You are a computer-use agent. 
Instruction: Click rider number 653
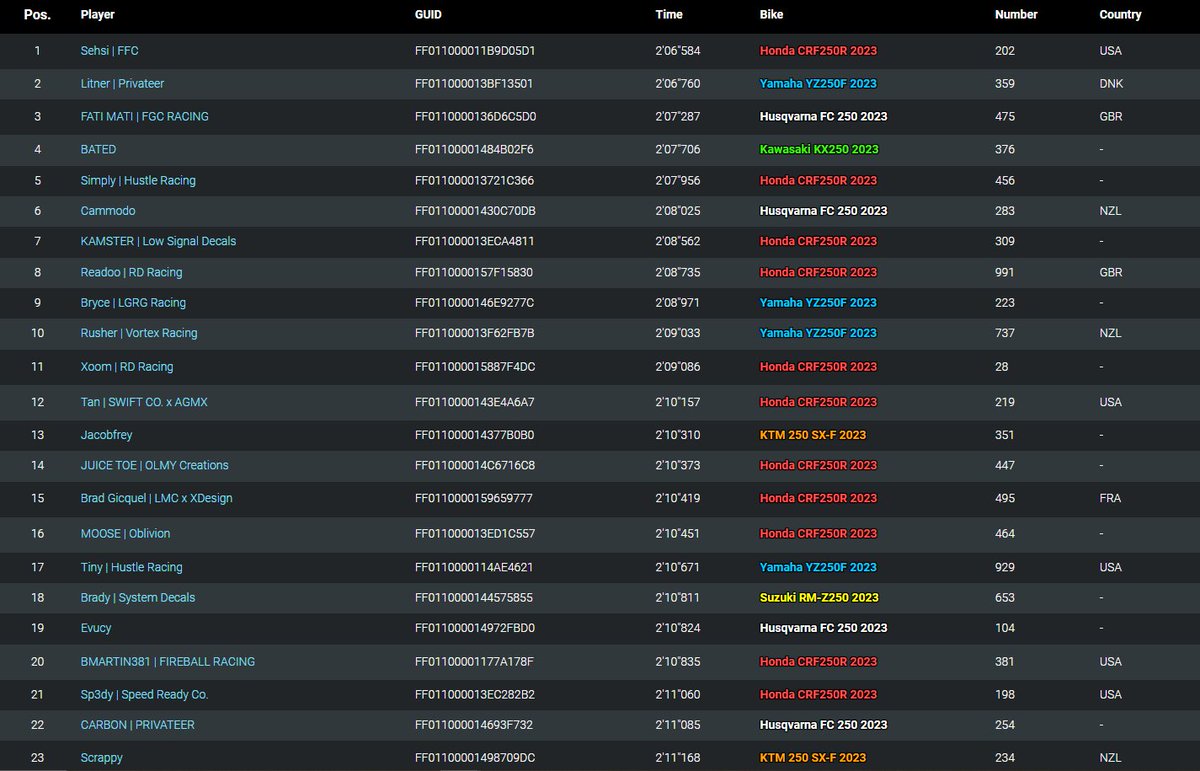coord(1005,598)
